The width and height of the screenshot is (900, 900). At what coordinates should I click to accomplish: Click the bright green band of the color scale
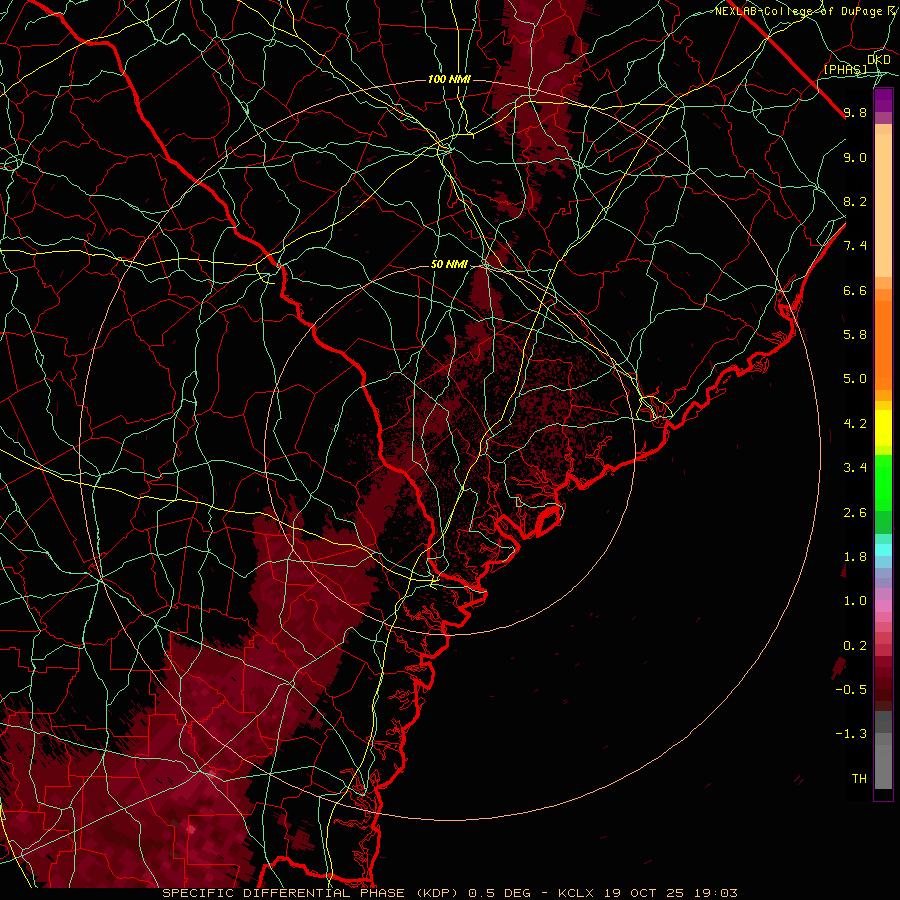point(883,483)
